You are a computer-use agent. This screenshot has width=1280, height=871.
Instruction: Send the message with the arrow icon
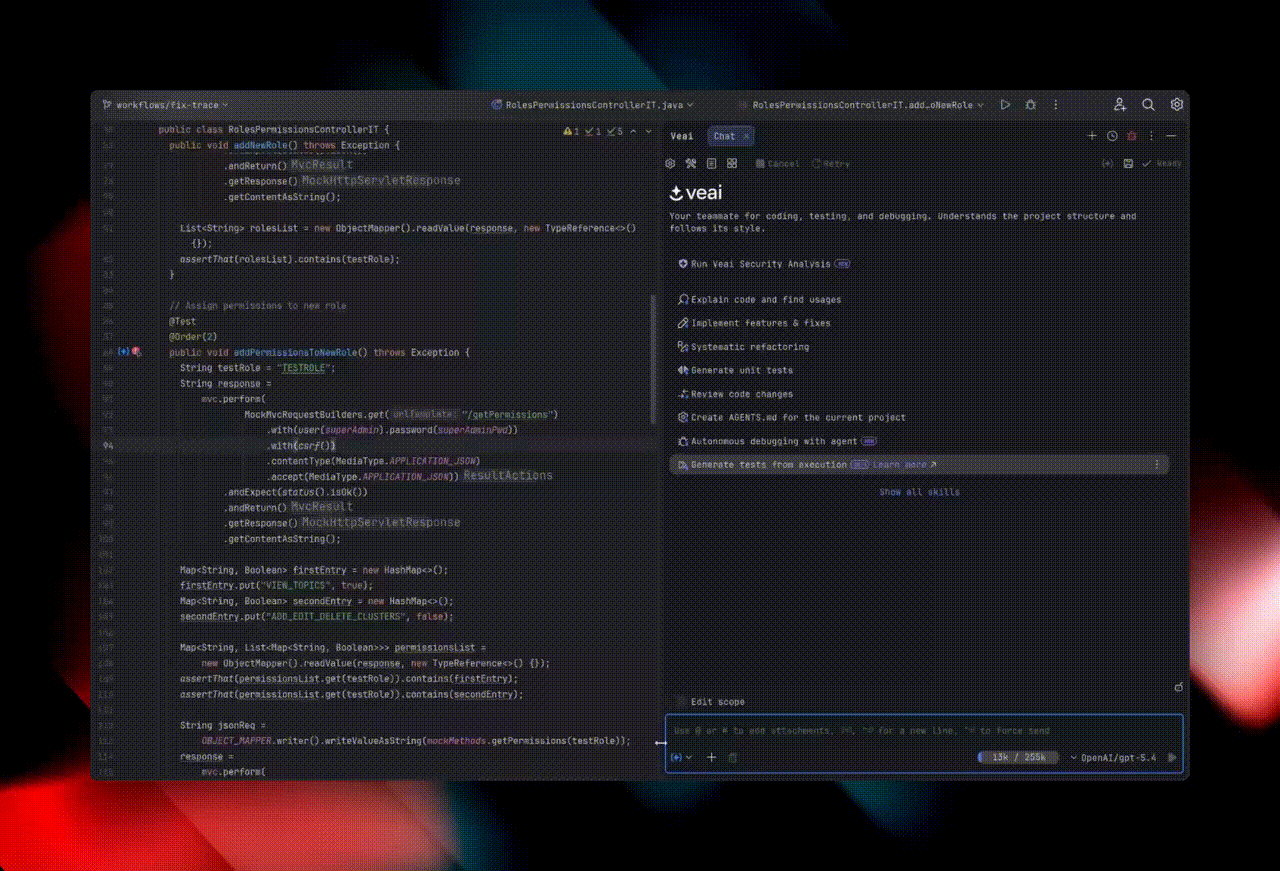1172,758
